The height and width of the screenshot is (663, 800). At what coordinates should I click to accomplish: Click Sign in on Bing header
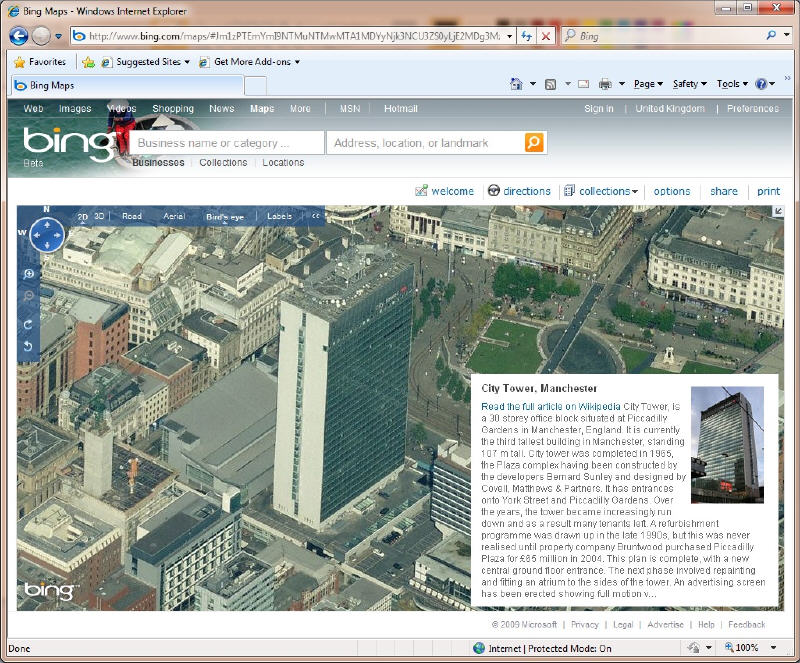(599, 109)
